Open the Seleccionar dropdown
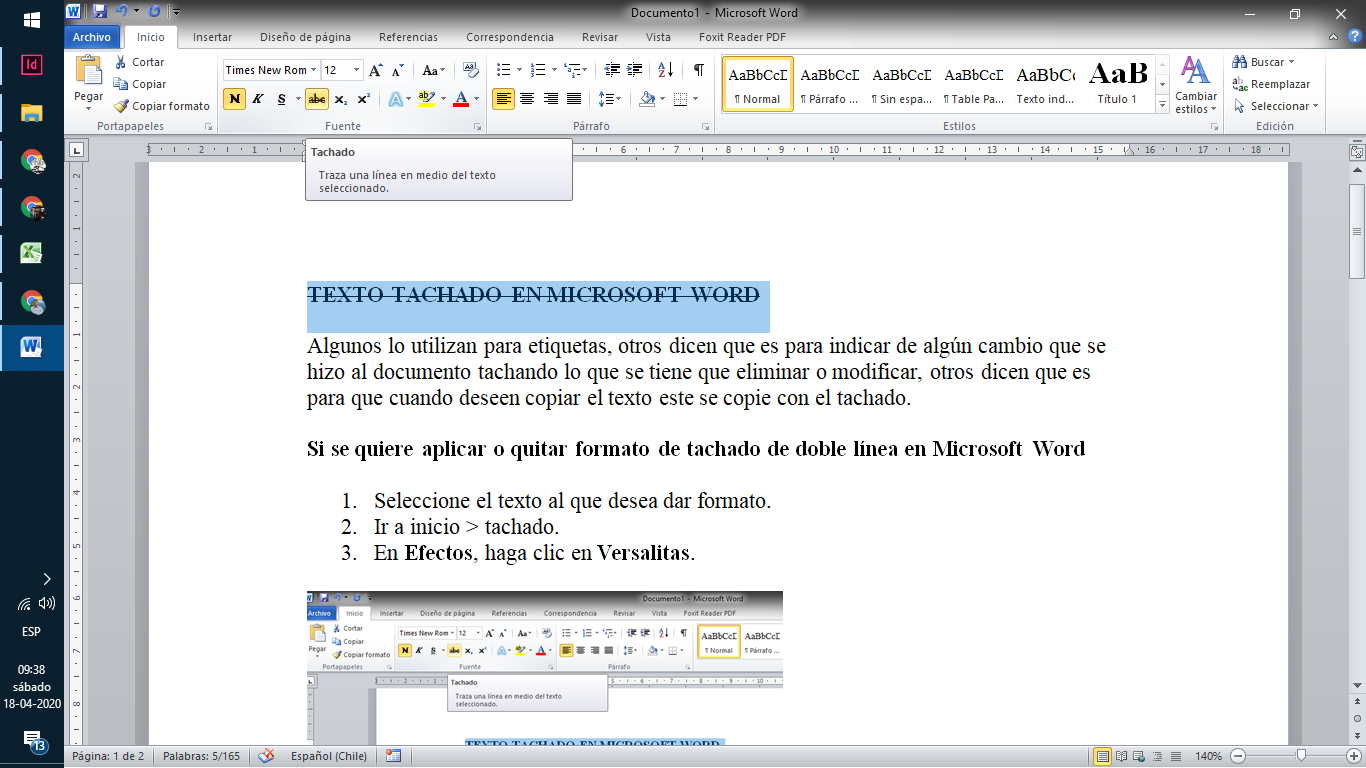Image resolution: width=1366 pixels, height=768 pixels. 1277,106
